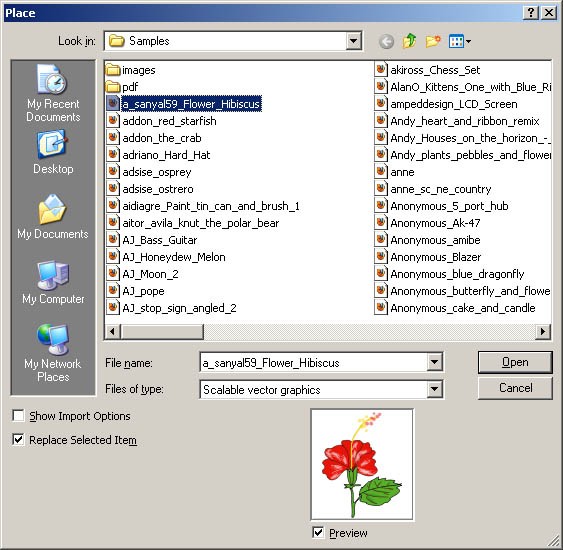This screenshot has height=550, width=563.
Task: Select Anonymous_blue_dragonfly file name
Action: tap(457, 274)
